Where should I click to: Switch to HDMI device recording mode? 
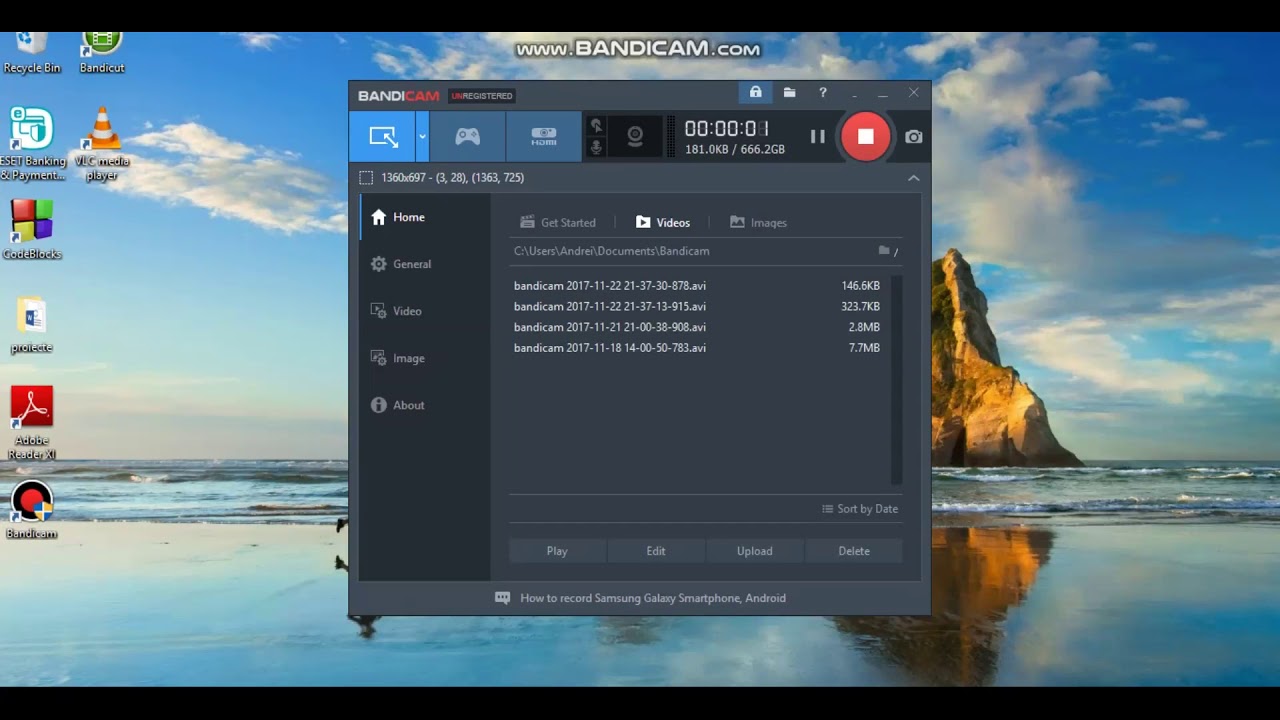tap(543, 137)
